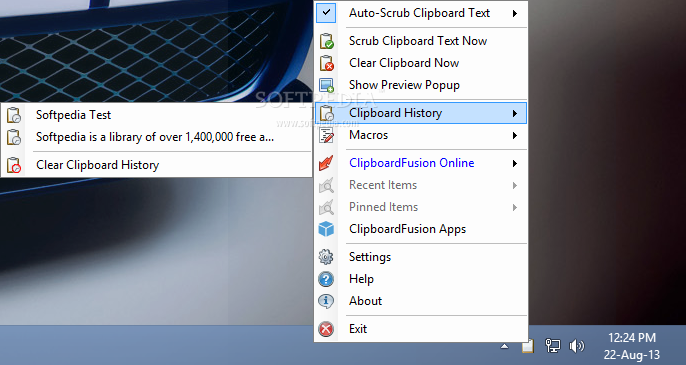Viewport: 686px width, 365px height.
Task: Click the ClipboardFusion Online red arrow icon
Action: coord(326,163)
